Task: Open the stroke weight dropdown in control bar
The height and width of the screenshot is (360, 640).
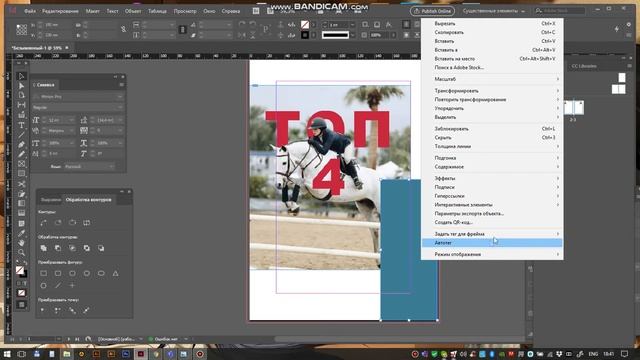Action: (x=352, y=25)
